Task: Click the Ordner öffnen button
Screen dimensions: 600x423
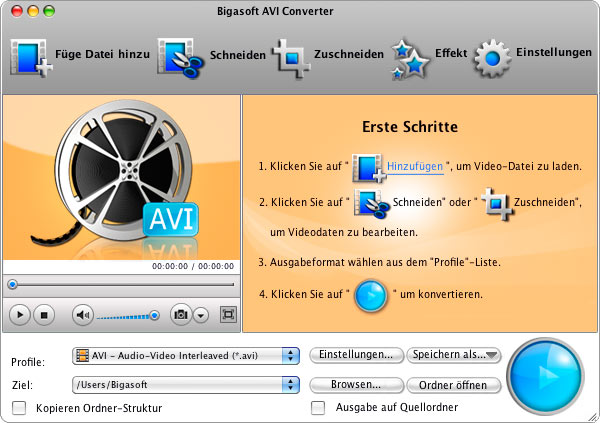Action: (x=453, y=385)
